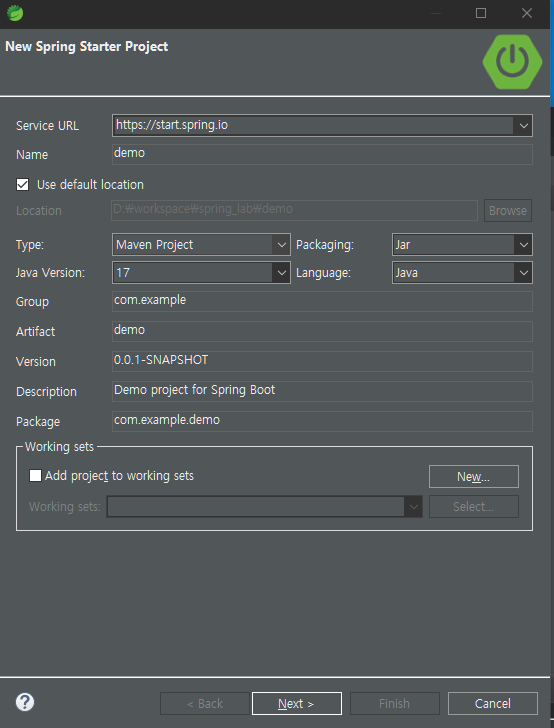Image resolution: width=554 pixels, height=728 pixels.
Task: Open the Working sets combo box
Action: tap(264, 507)
